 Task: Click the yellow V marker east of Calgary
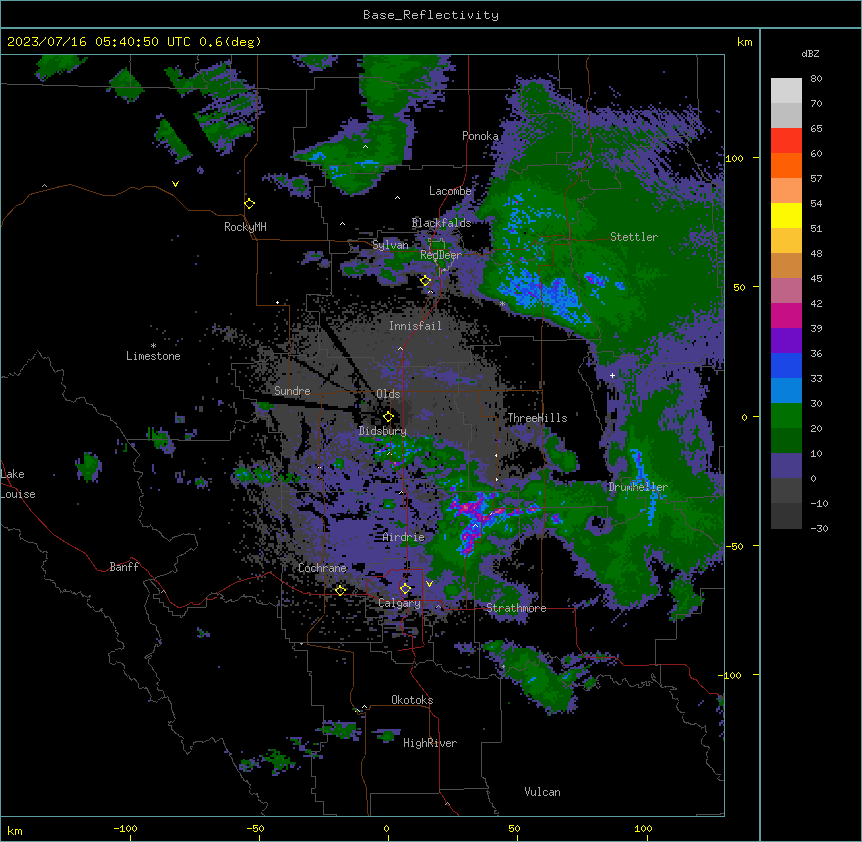429,584
